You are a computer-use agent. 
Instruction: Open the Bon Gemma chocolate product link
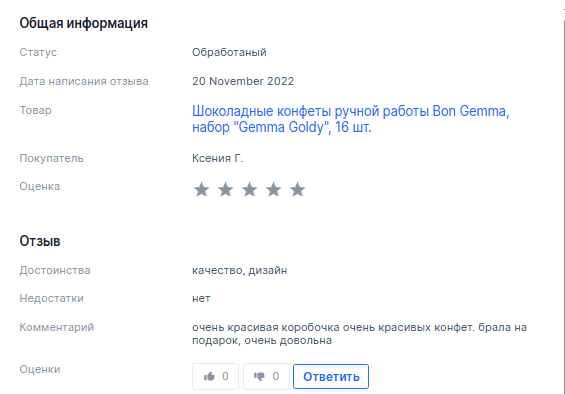(350, 119)
